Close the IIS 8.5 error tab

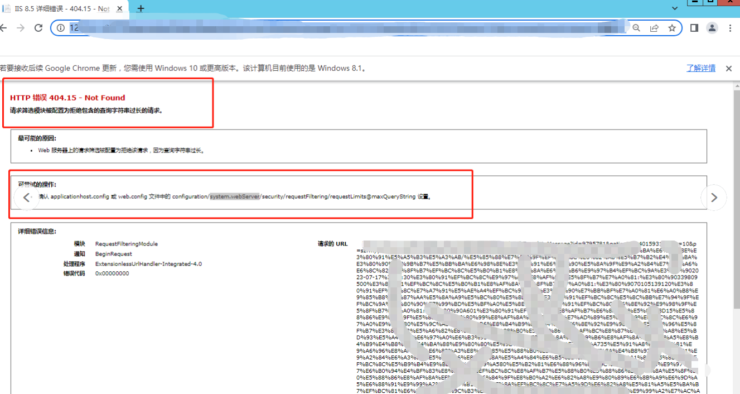click(119, 8)
